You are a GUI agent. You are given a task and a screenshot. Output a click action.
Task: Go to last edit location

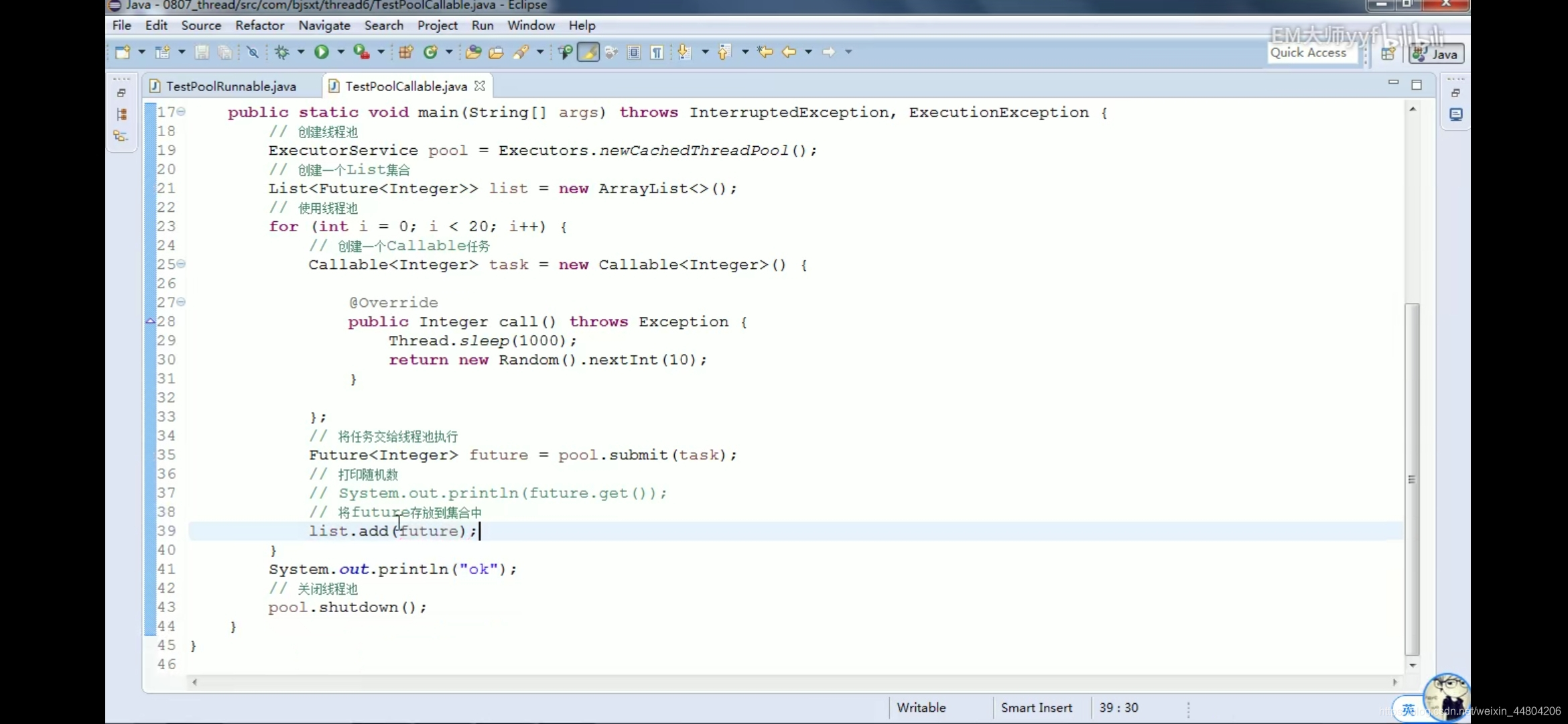point(765,52)
